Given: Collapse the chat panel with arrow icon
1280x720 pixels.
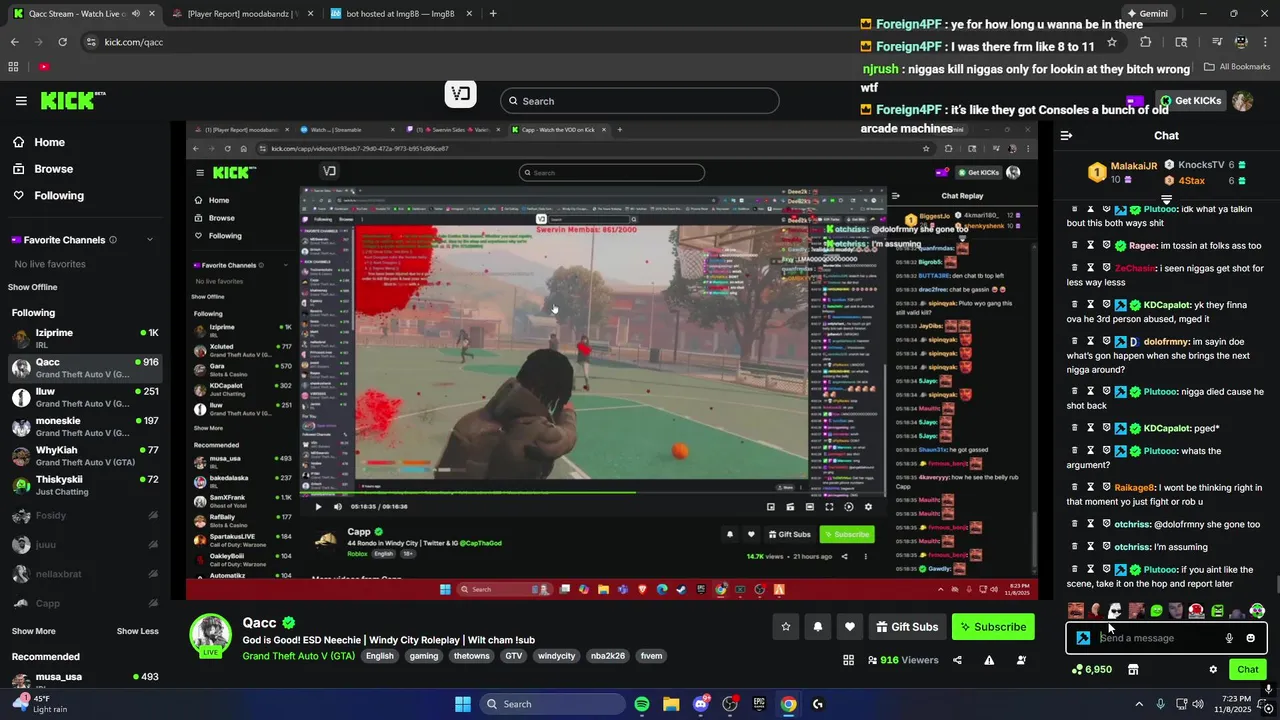Looking at the screenshot, I should 1066,135.
